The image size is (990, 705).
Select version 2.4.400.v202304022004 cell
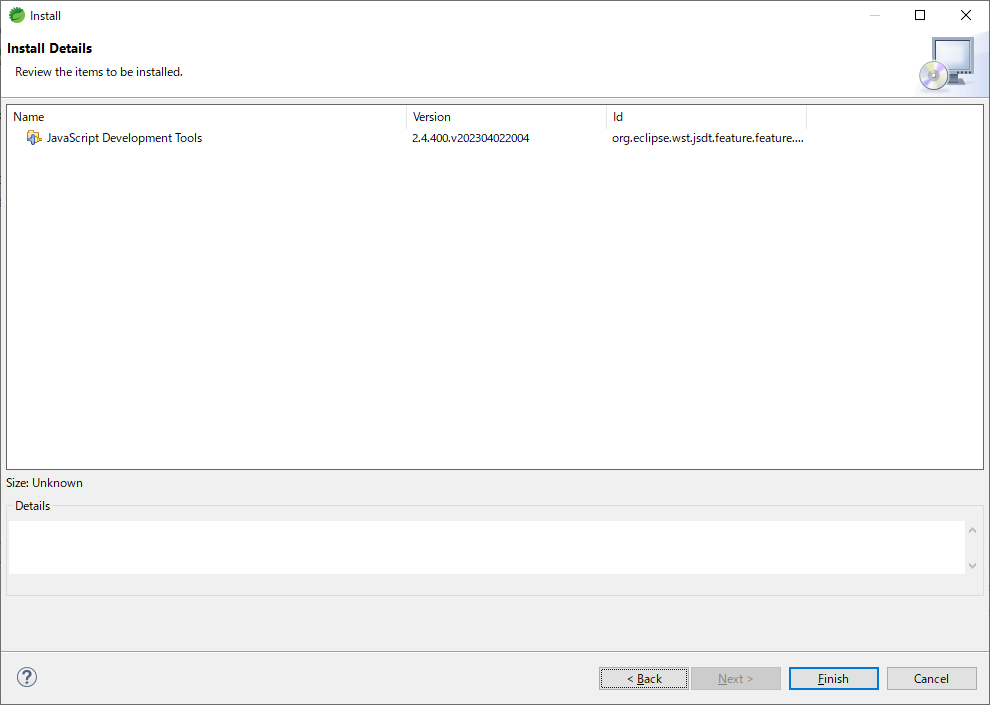[x=470, y=138]
